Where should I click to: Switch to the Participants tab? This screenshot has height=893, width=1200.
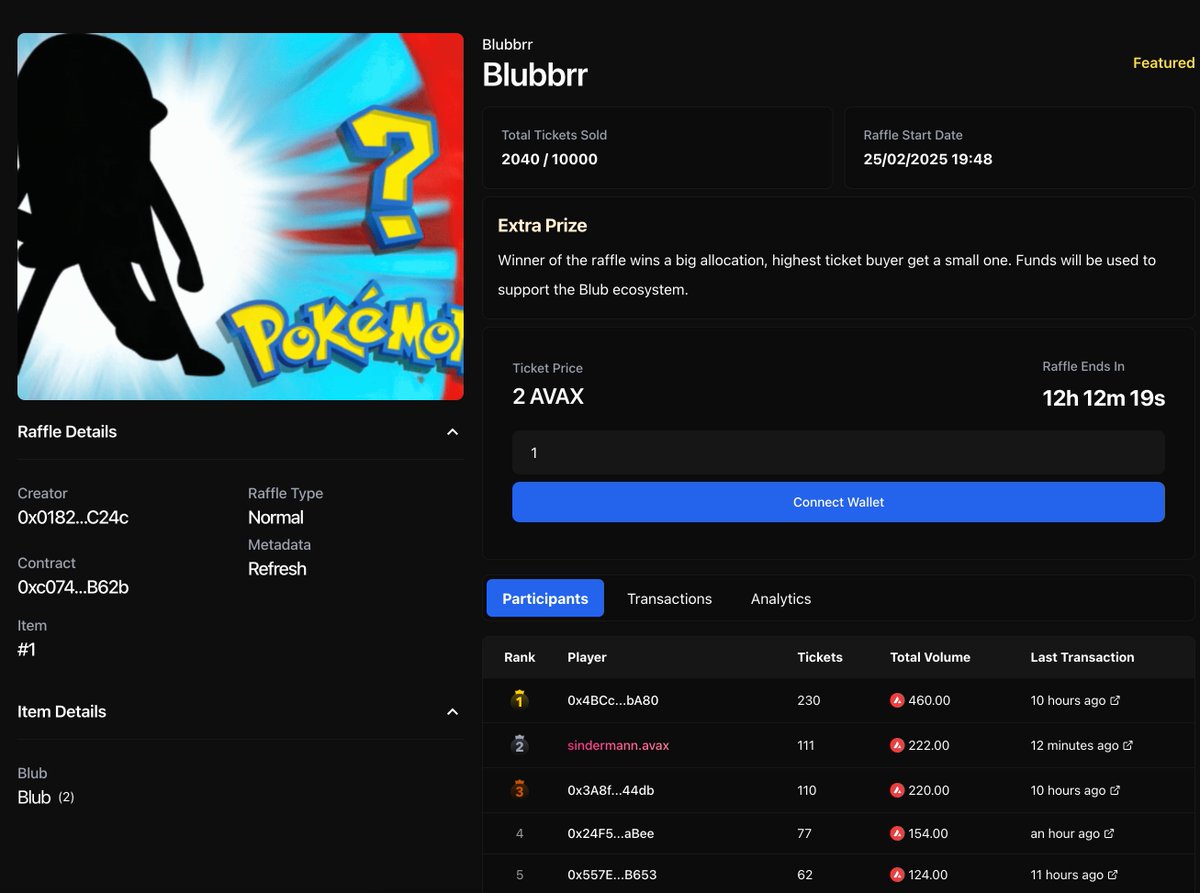545,598
